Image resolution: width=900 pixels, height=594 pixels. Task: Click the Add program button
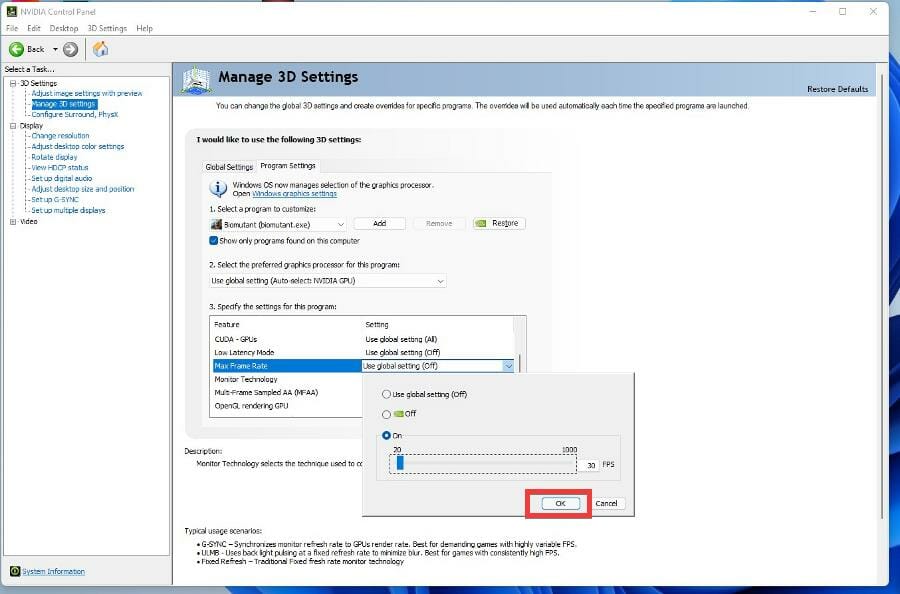(x=379, y=223)
